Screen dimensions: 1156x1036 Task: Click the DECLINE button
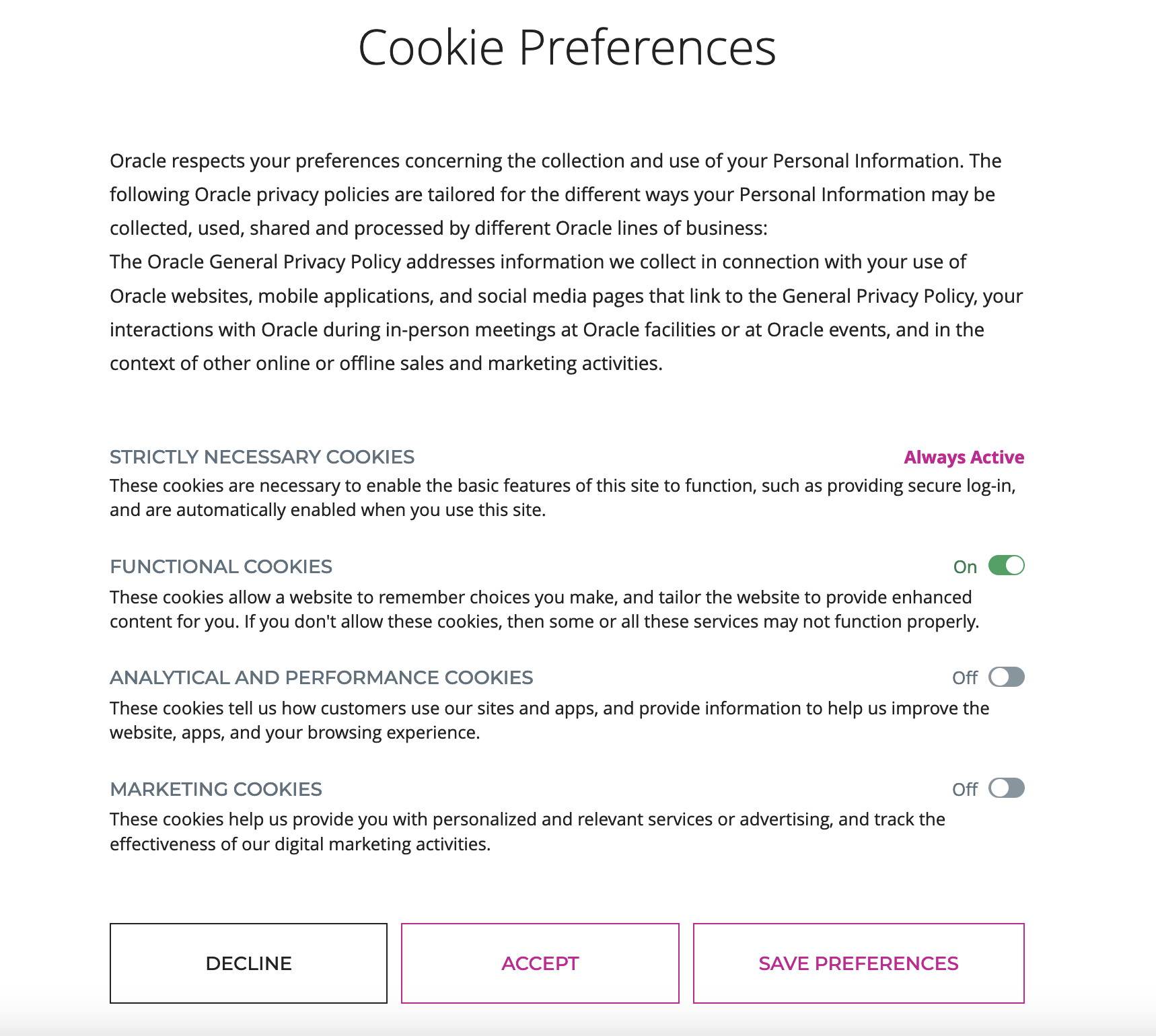(248, 963)
